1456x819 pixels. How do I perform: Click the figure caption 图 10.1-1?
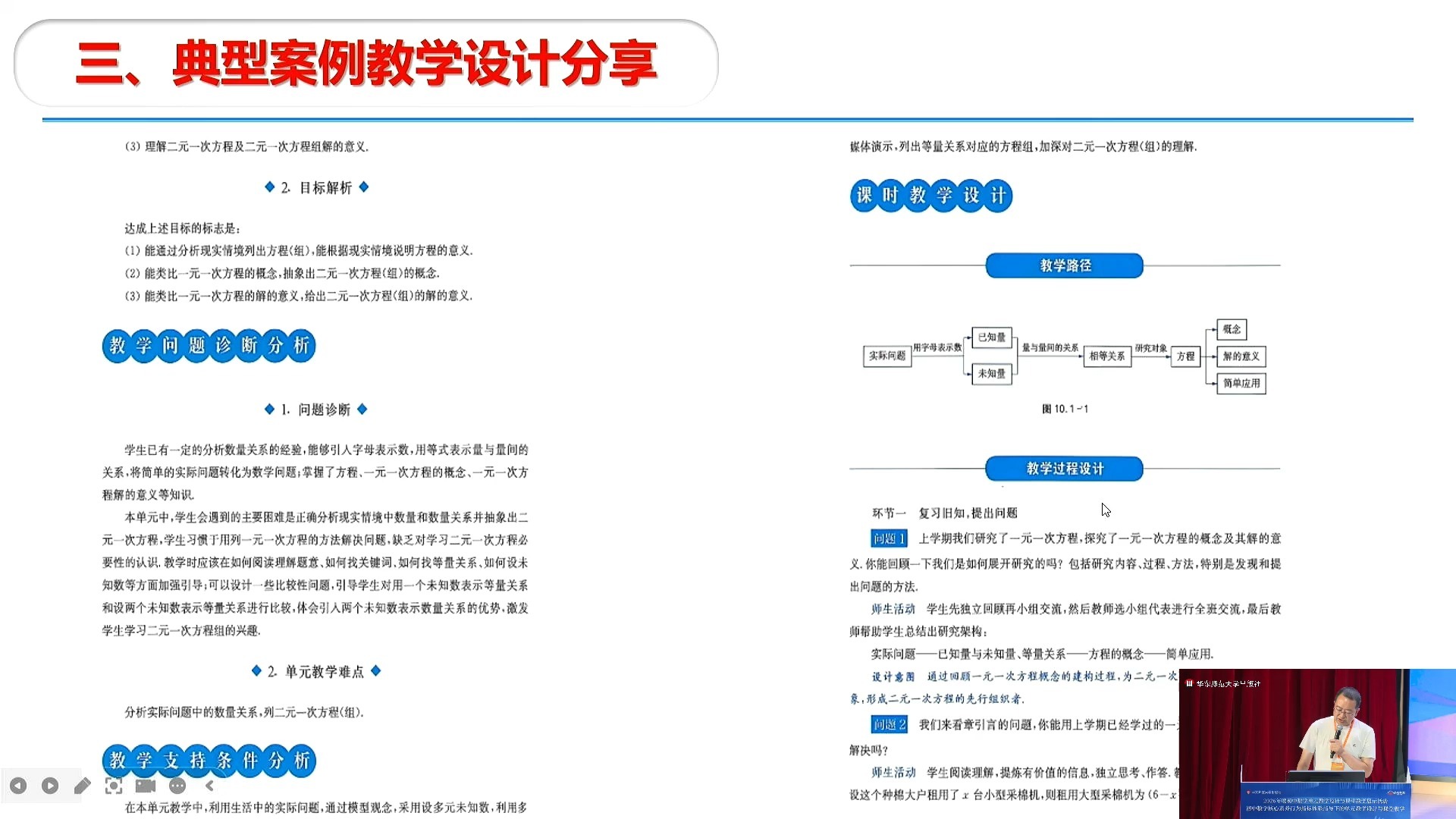click(1065, 409)
